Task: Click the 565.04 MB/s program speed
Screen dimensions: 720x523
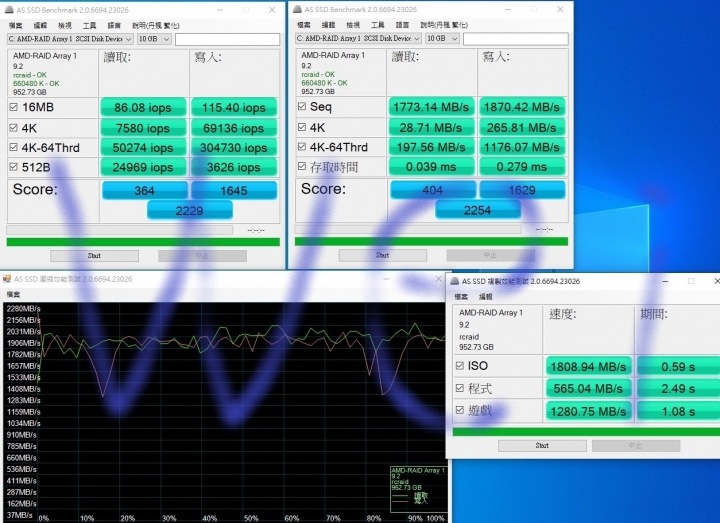Action: click(x=589, y=389)
